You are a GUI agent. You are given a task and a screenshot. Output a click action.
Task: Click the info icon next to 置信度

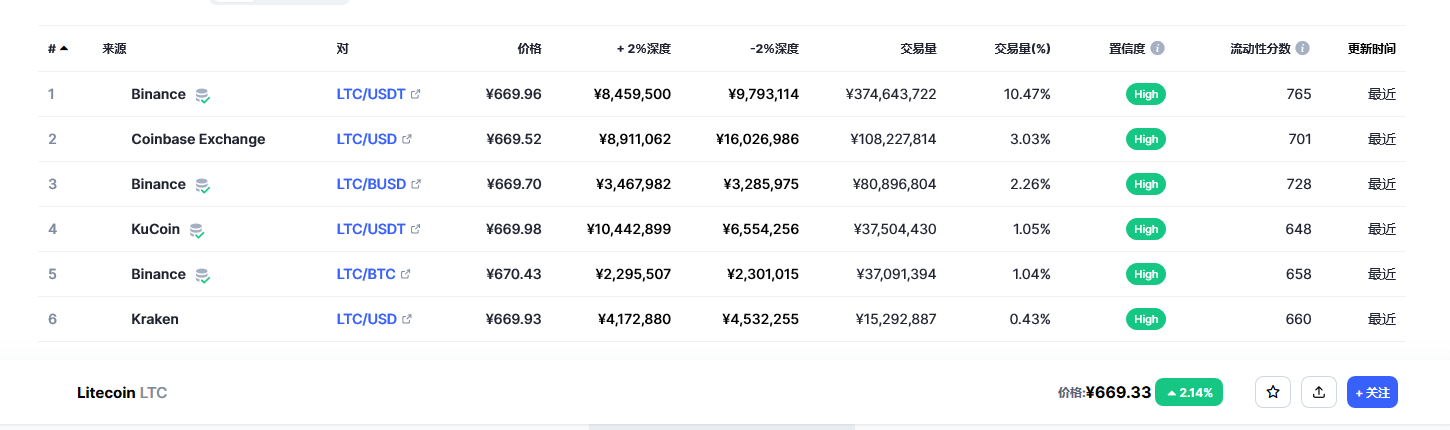1158,48
